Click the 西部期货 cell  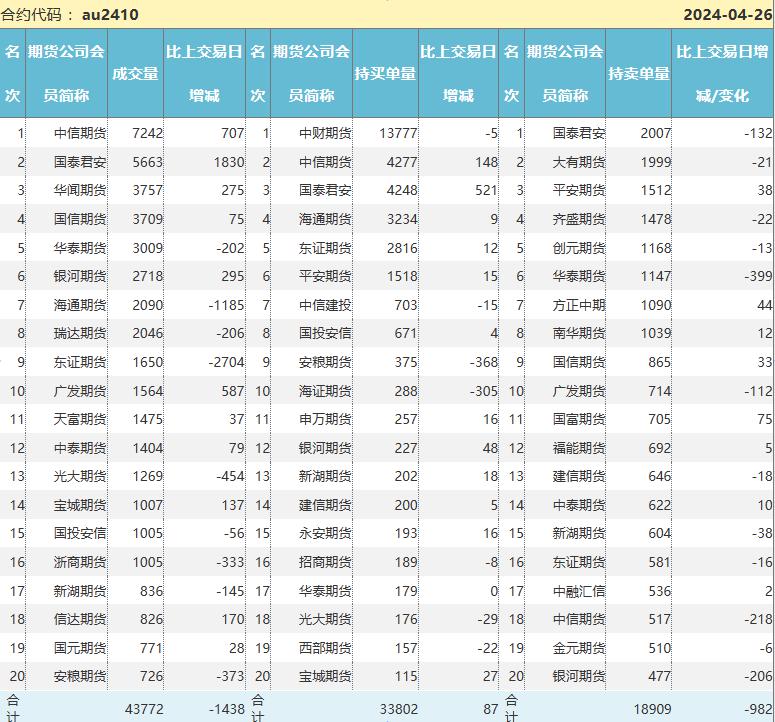tap(325, 648)
